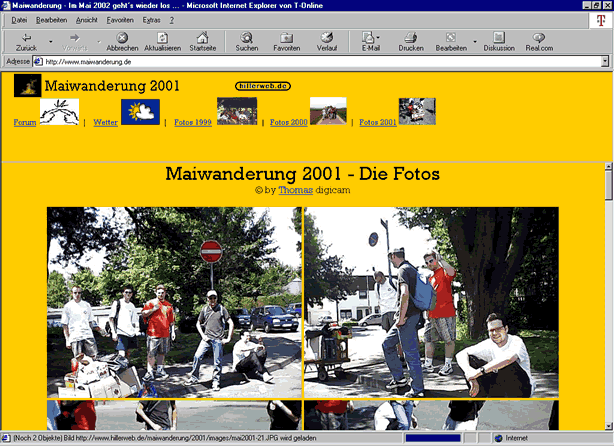Screen dimensions: 614x446
Task: Click the Real.com toolbar icon
Action: (539, 38)
